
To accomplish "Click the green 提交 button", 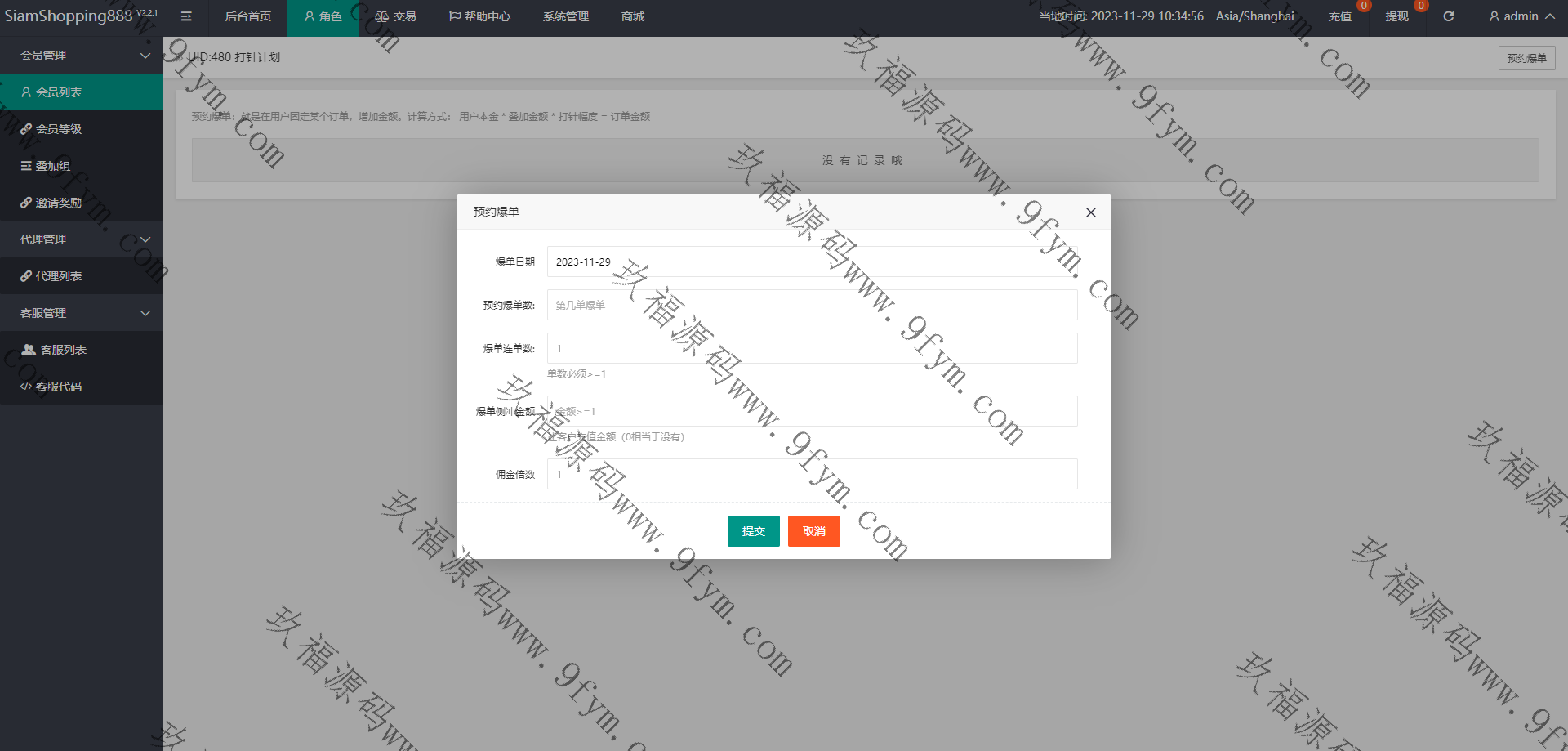I will tap(753, 531).
